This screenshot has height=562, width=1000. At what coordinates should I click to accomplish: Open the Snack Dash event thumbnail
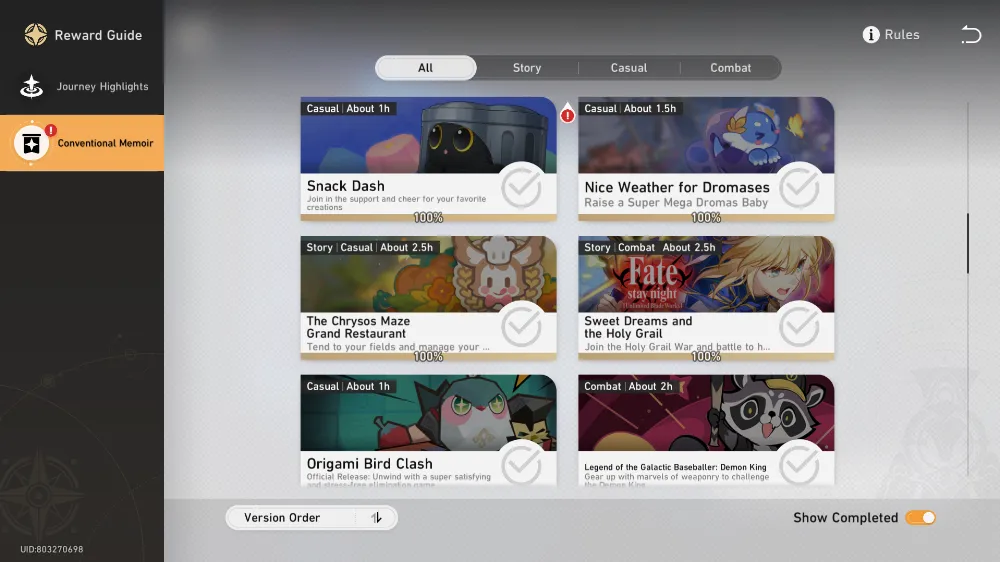pyautogui.click(x=429, y=135)
